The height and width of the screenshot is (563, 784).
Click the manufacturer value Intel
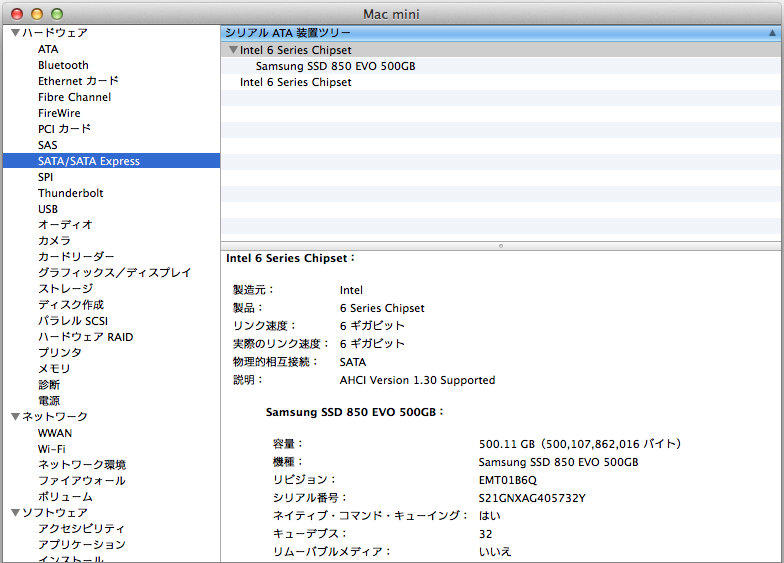pos(352,290)
